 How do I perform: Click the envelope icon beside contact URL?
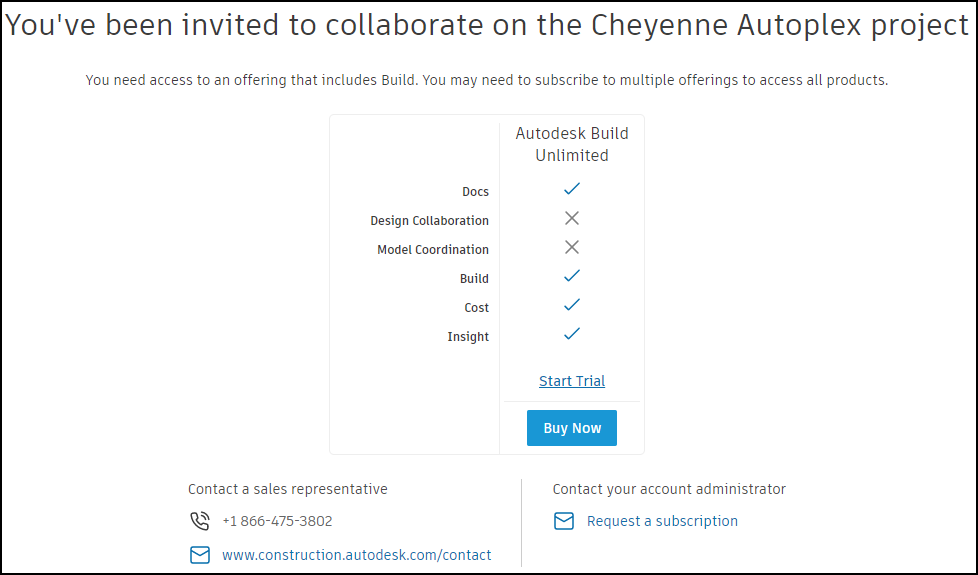point(200,555)
